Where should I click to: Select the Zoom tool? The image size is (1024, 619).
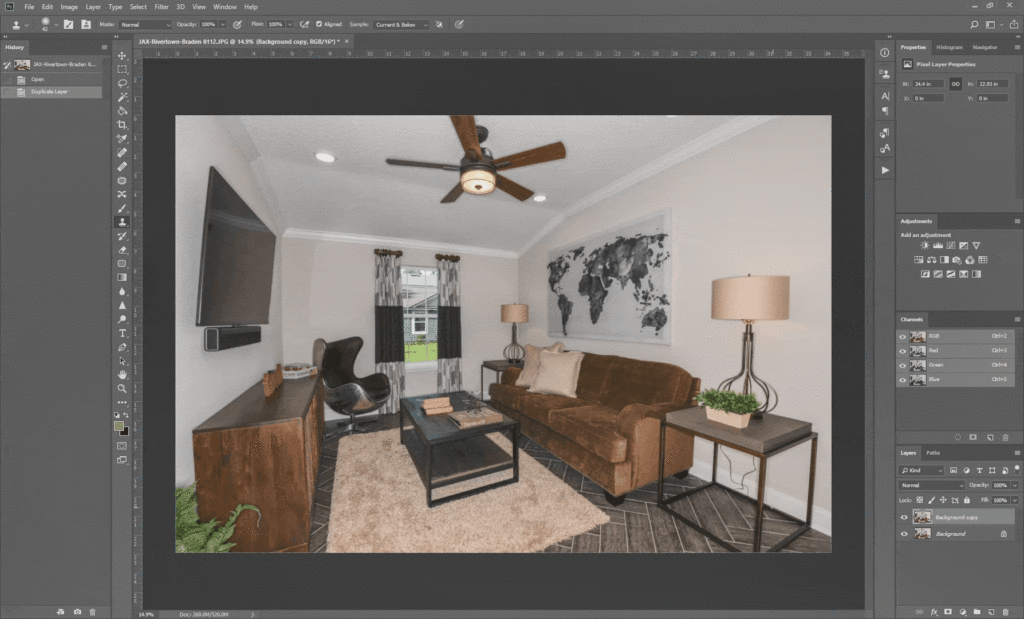click(122, 388)
